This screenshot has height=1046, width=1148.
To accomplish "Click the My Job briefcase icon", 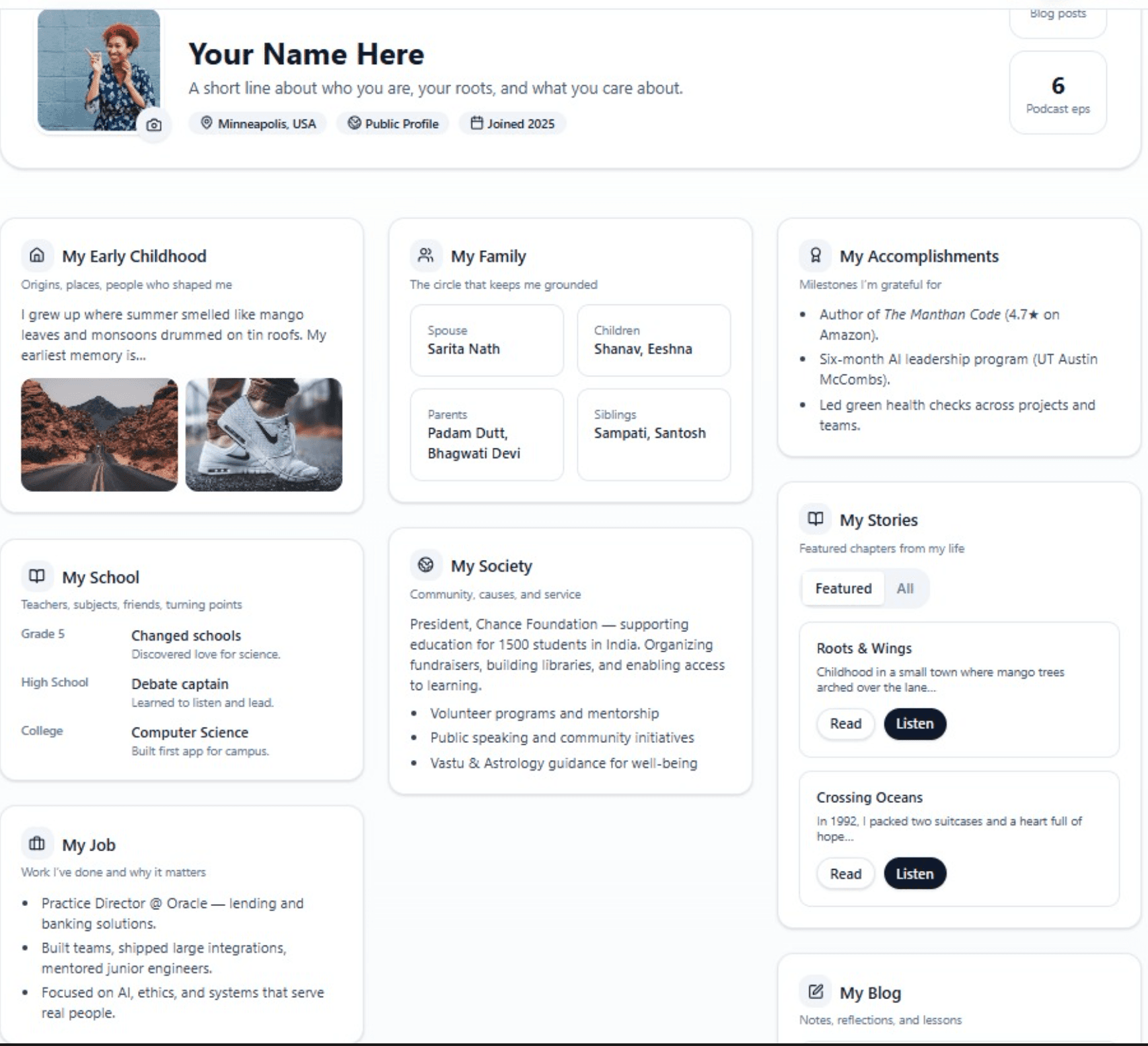I will point(36,843).
